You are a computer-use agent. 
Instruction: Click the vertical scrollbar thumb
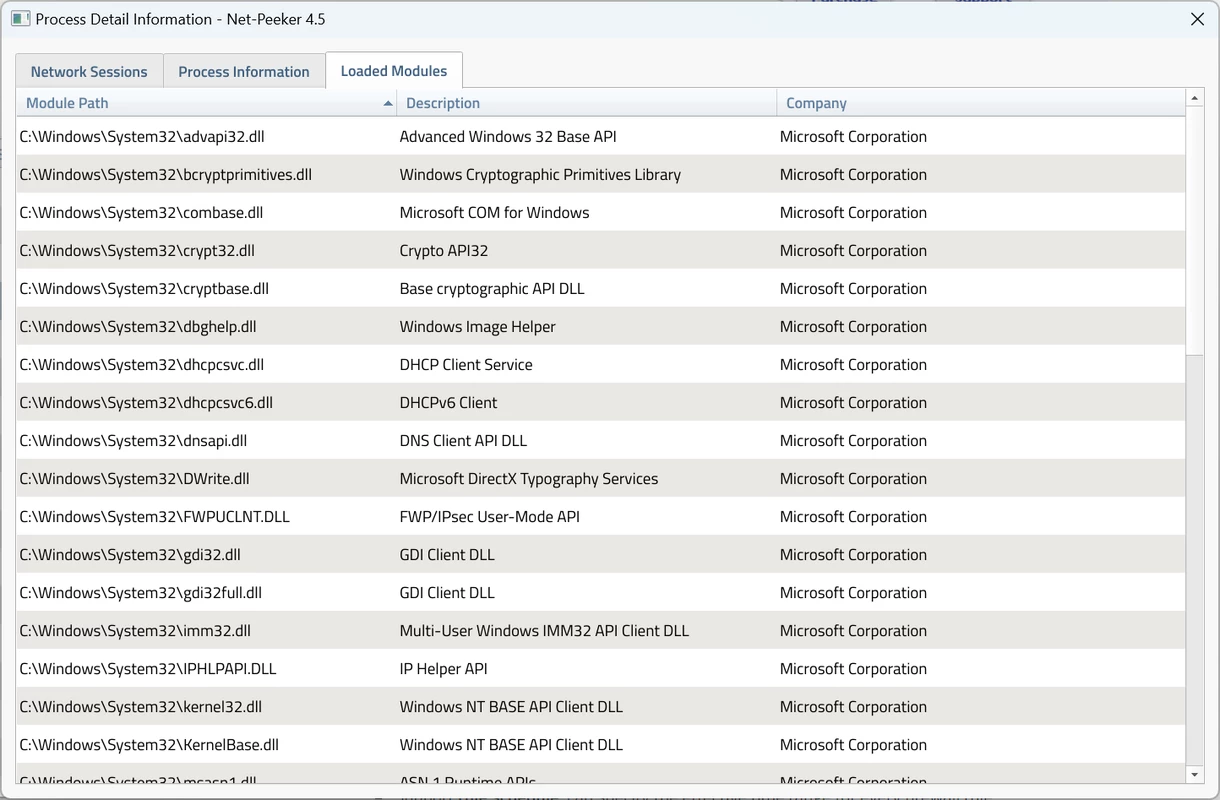pyautogui.click(x=1194, y=229)
